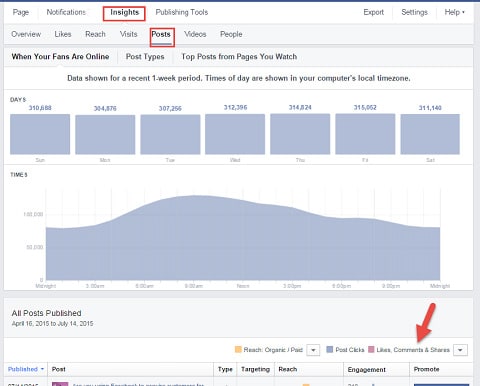The image size is (480, 386).
Task: Click the Sunday bar showing 310,688
Action: [40, 134]
